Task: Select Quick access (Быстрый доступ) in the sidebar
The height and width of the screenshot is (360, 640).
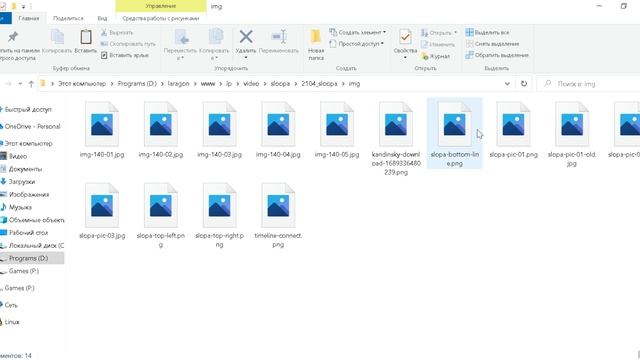Action: point(28,109)
